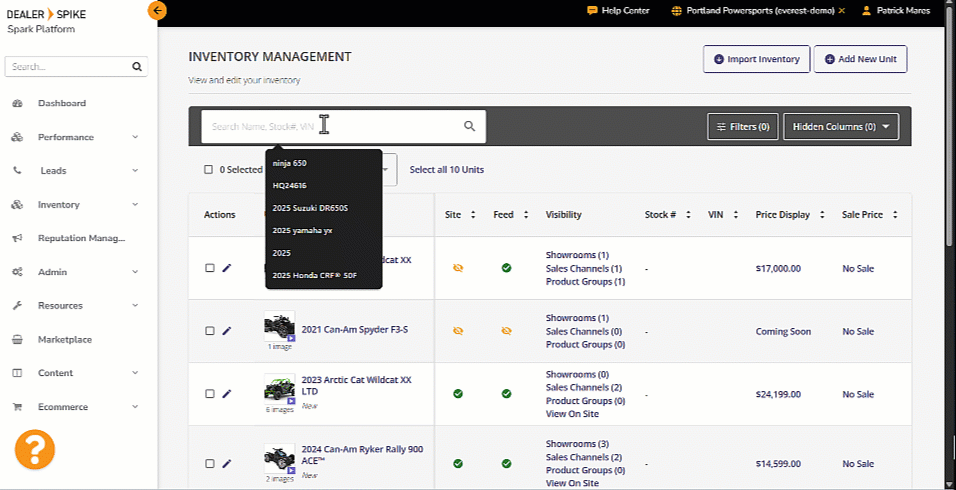Choose "2025 Suzuki DR650S" search suggestion
The height and width of the screenshot is (490, 956).
310,208
